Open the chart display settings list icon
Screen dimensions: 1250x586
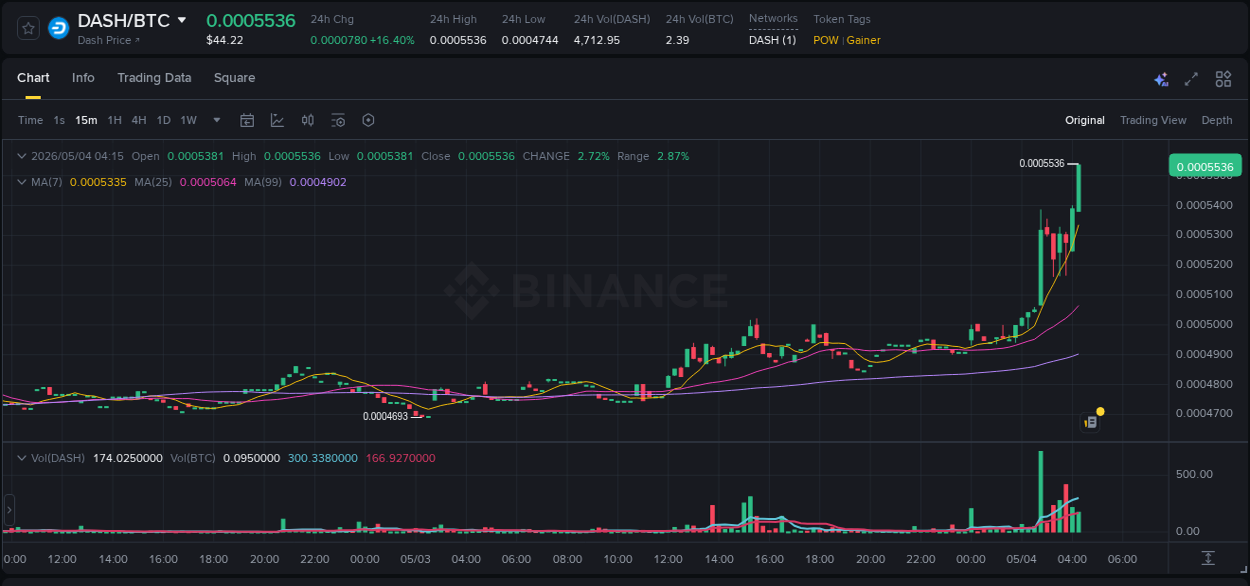pyautogui.click(x=338, y=120)
